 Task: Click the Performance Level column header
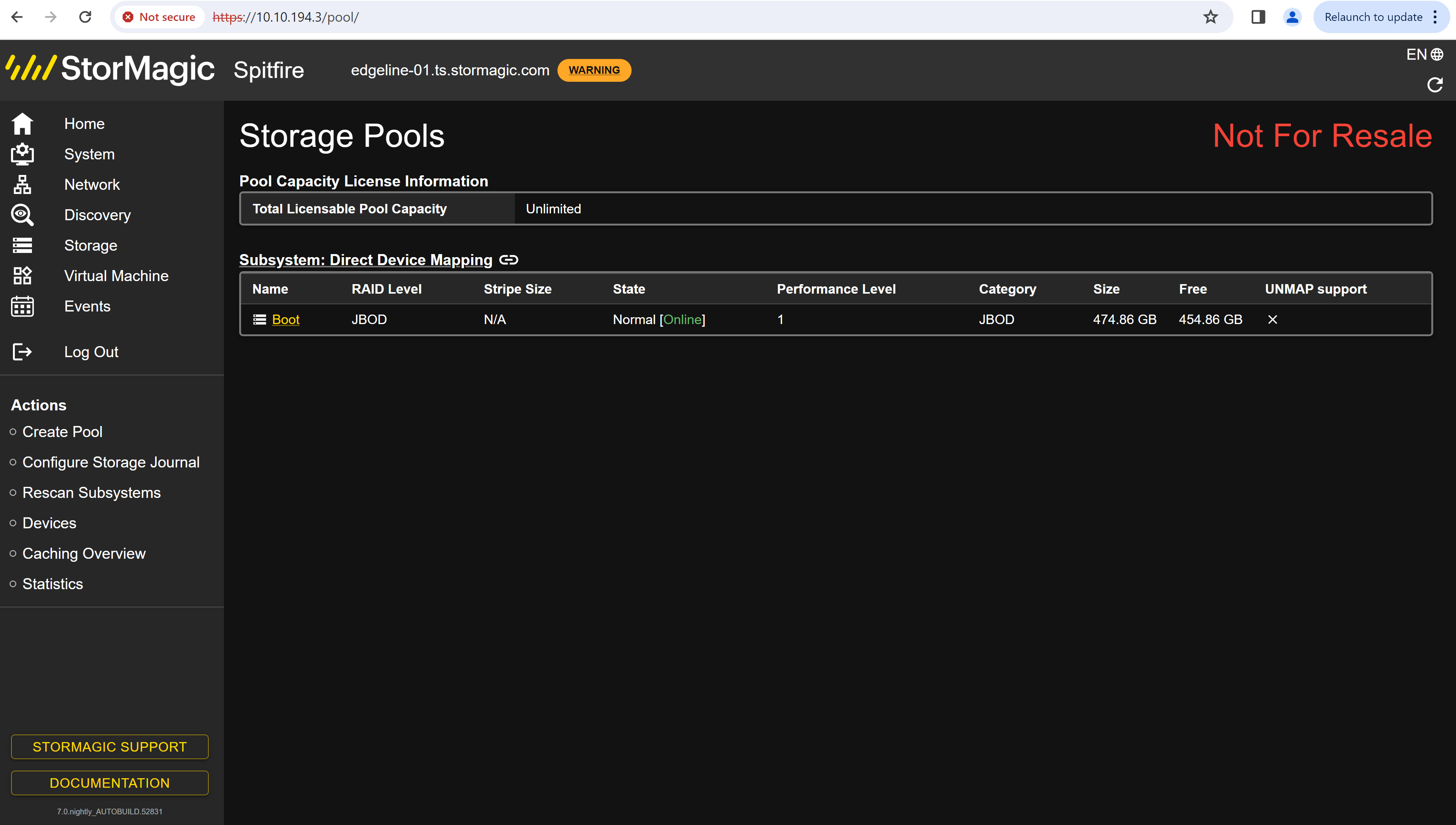click(837, 289)
